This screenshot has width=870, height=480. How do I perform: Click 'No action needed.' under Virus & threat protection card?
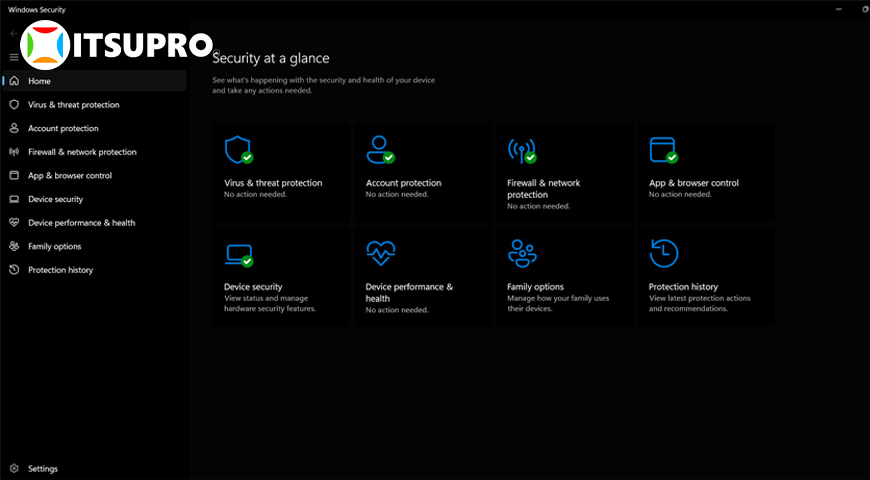(255, 195)
